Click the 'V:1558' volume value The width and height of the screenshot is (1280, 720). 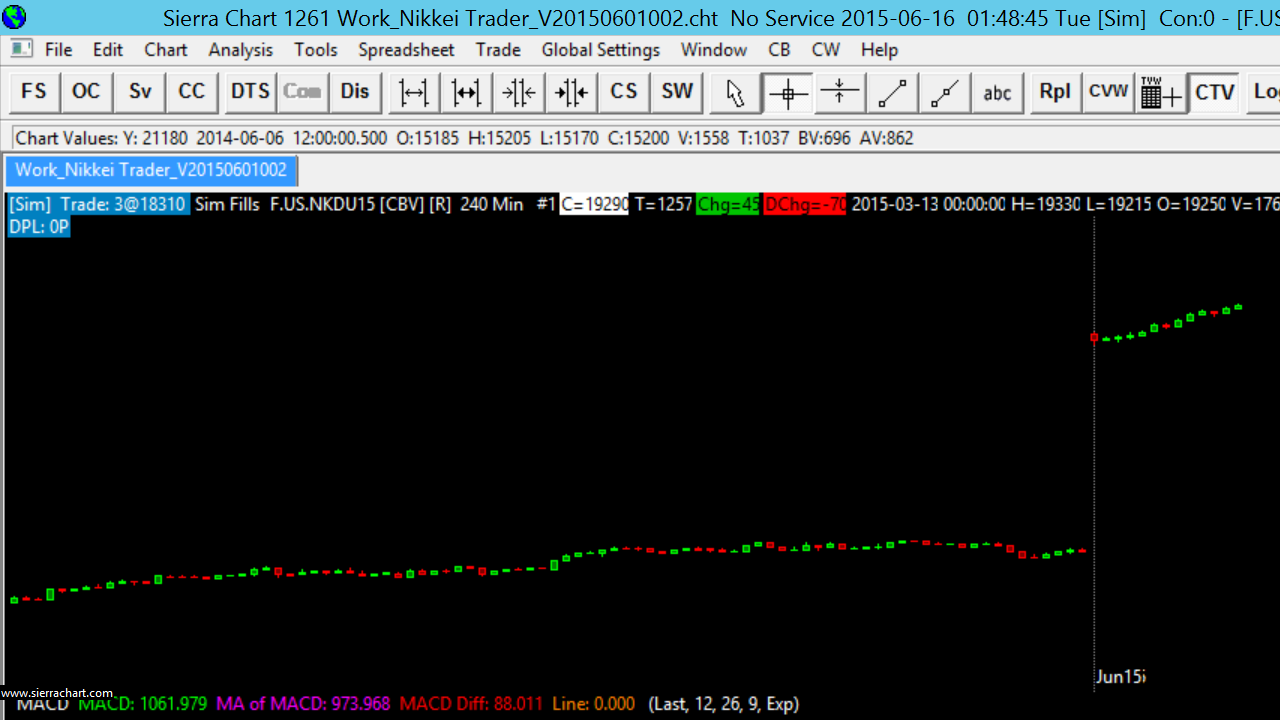703,138
